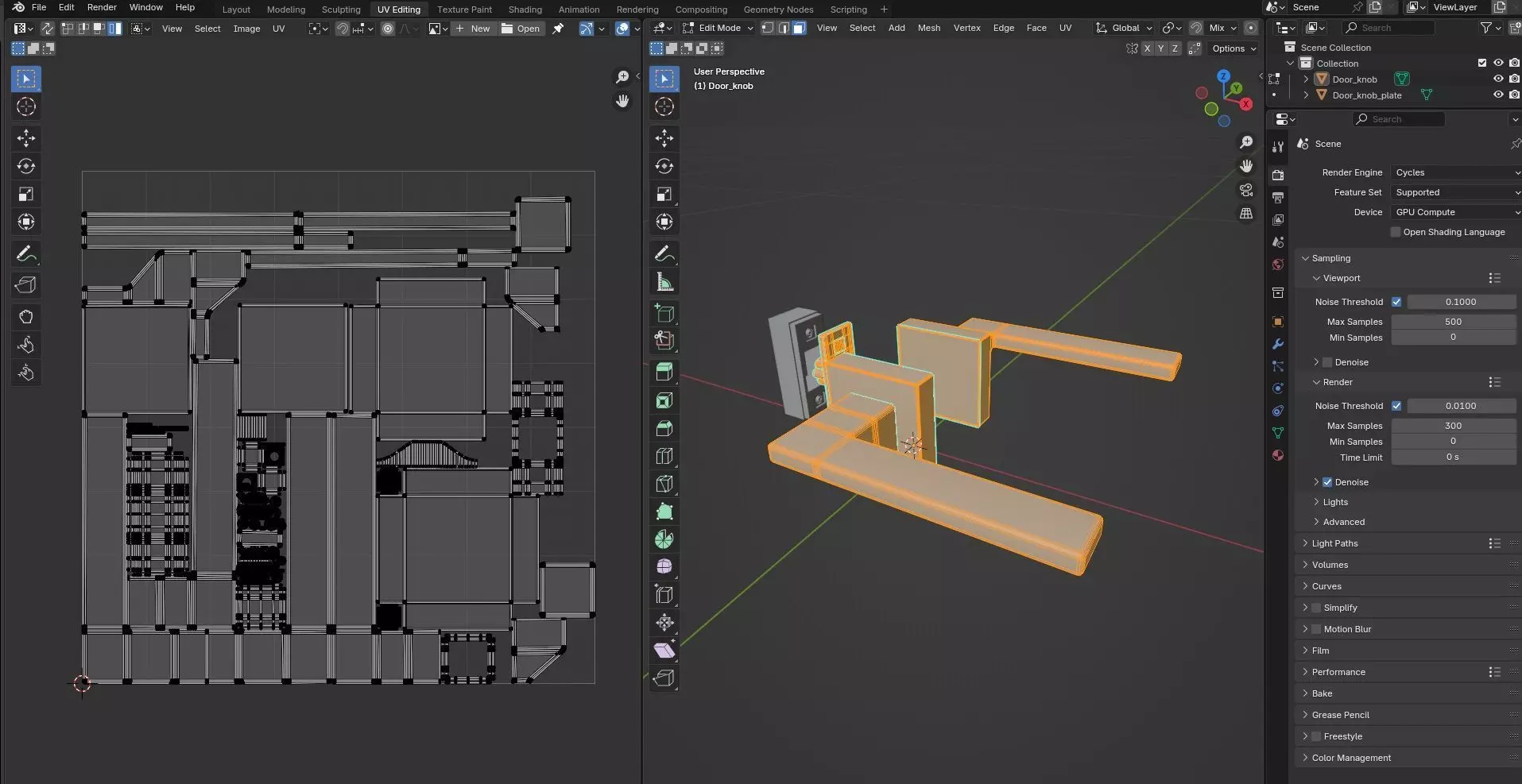Switch perspective/orthographic view with the grid icon

(1246, 214)
